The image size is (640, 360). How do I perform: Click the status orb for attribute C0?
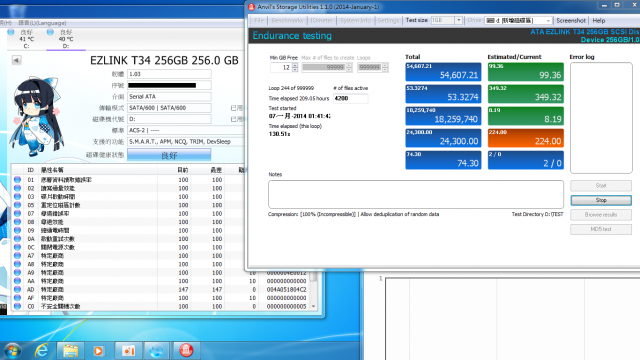[x=17, y=306]
